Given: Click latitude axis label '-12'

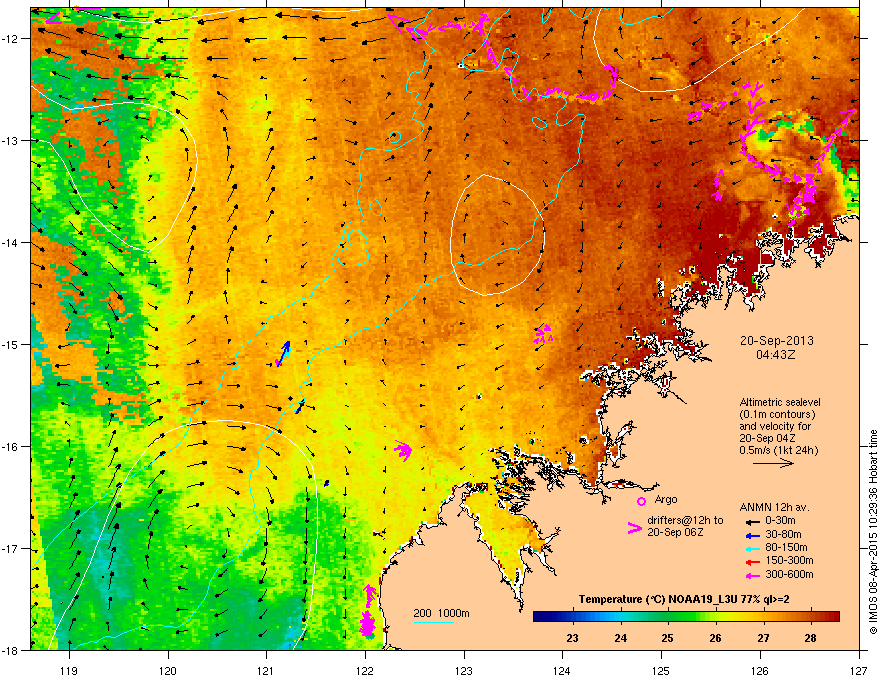Looking at the screenshot, I should click(x=11, y=39).
